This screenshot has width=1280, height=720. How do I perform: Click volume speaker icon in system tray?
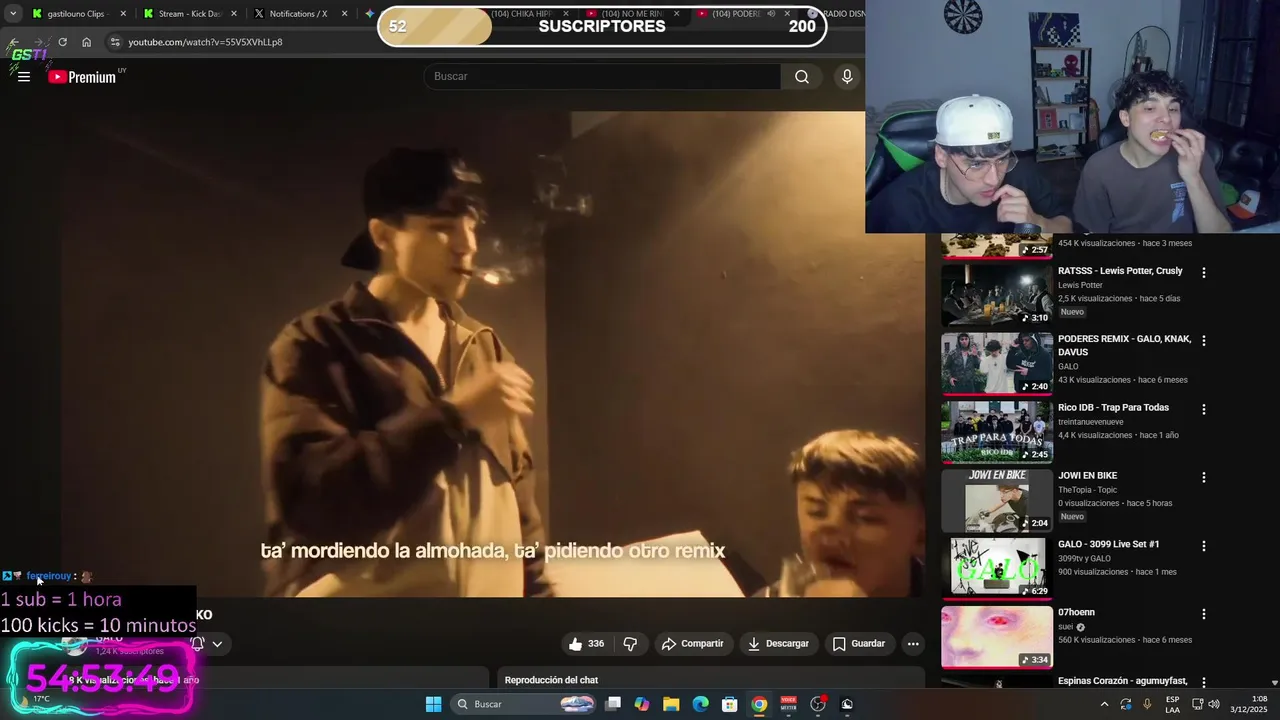click(1213, 704)
